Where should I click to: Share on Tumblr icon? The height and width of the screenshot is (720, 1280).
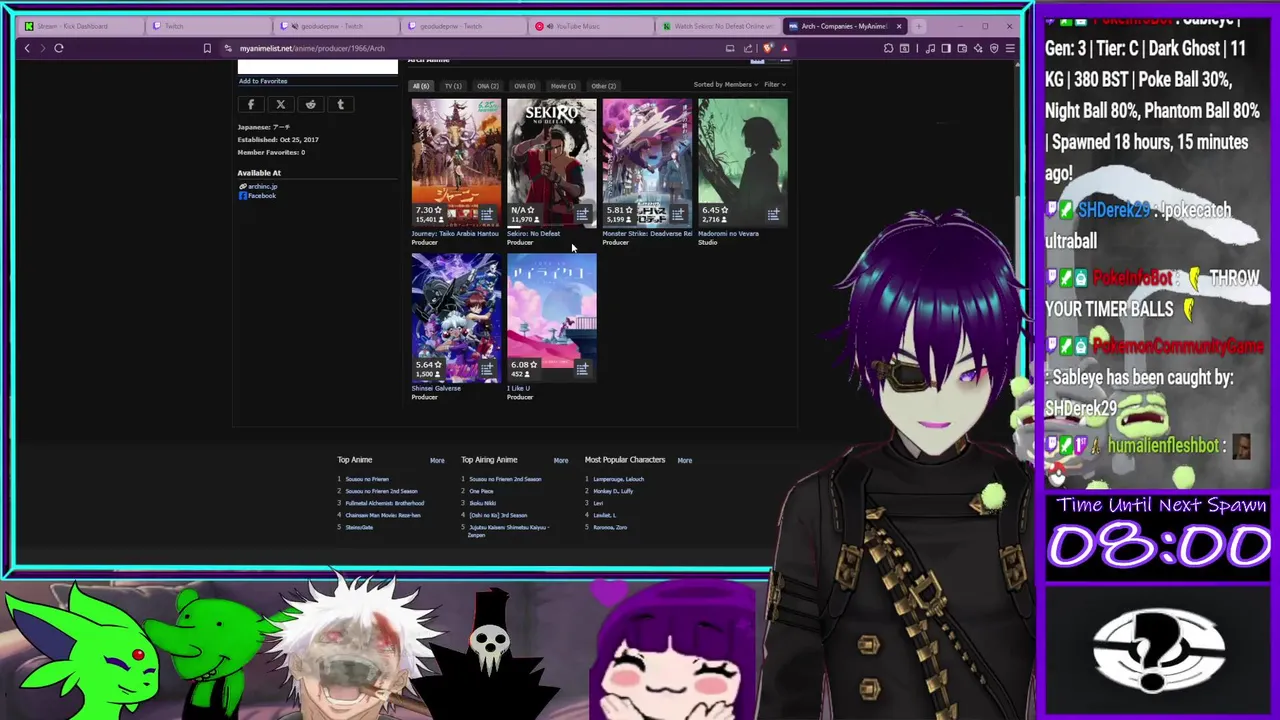pos(340,104)
